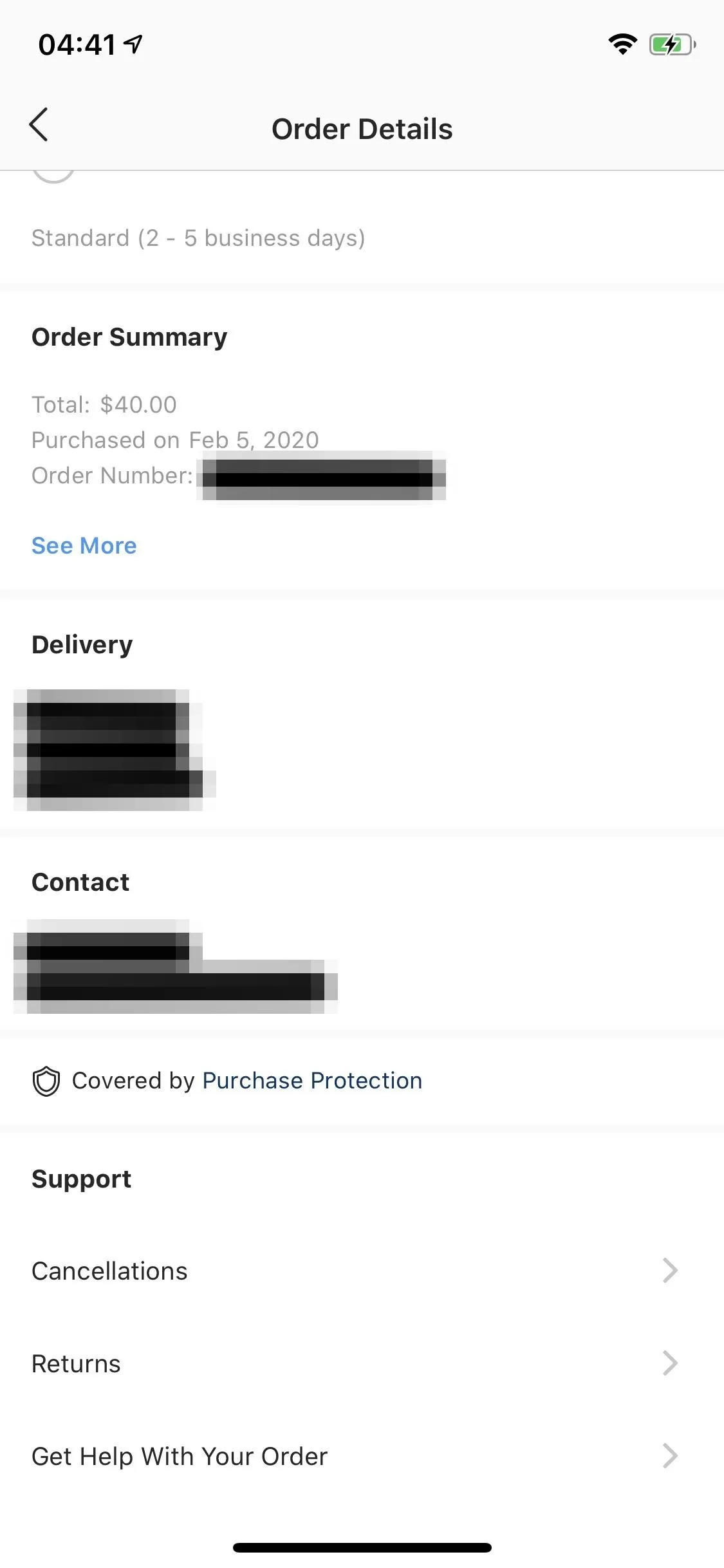Image resolution: width=724 pixels, height=1568 pixels.
Task: Open Get Help With Your Order chevron
Action: pos(670,1456)
